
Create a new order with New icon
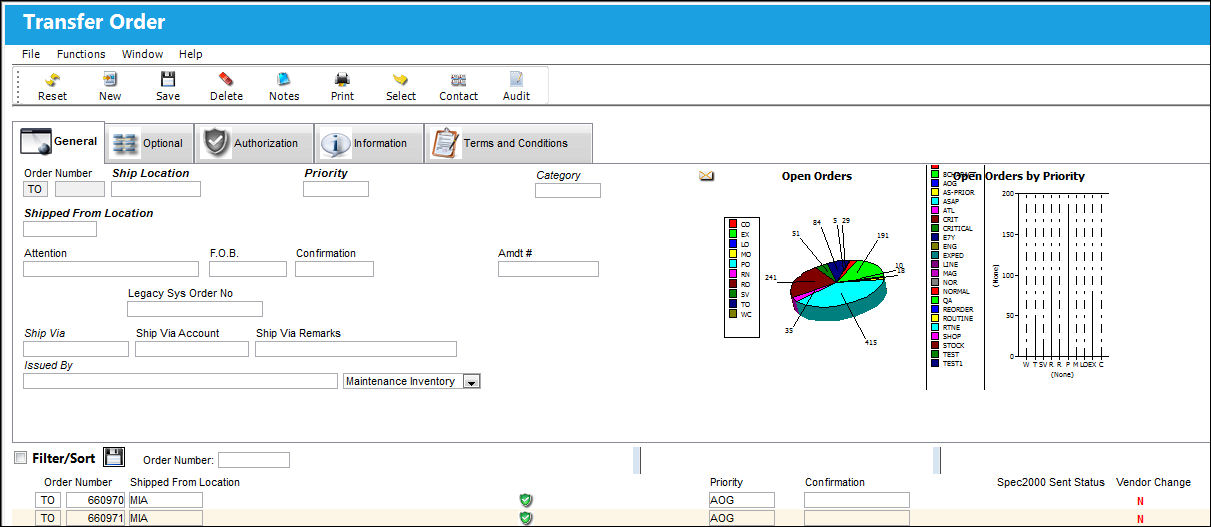pos(110,79)
